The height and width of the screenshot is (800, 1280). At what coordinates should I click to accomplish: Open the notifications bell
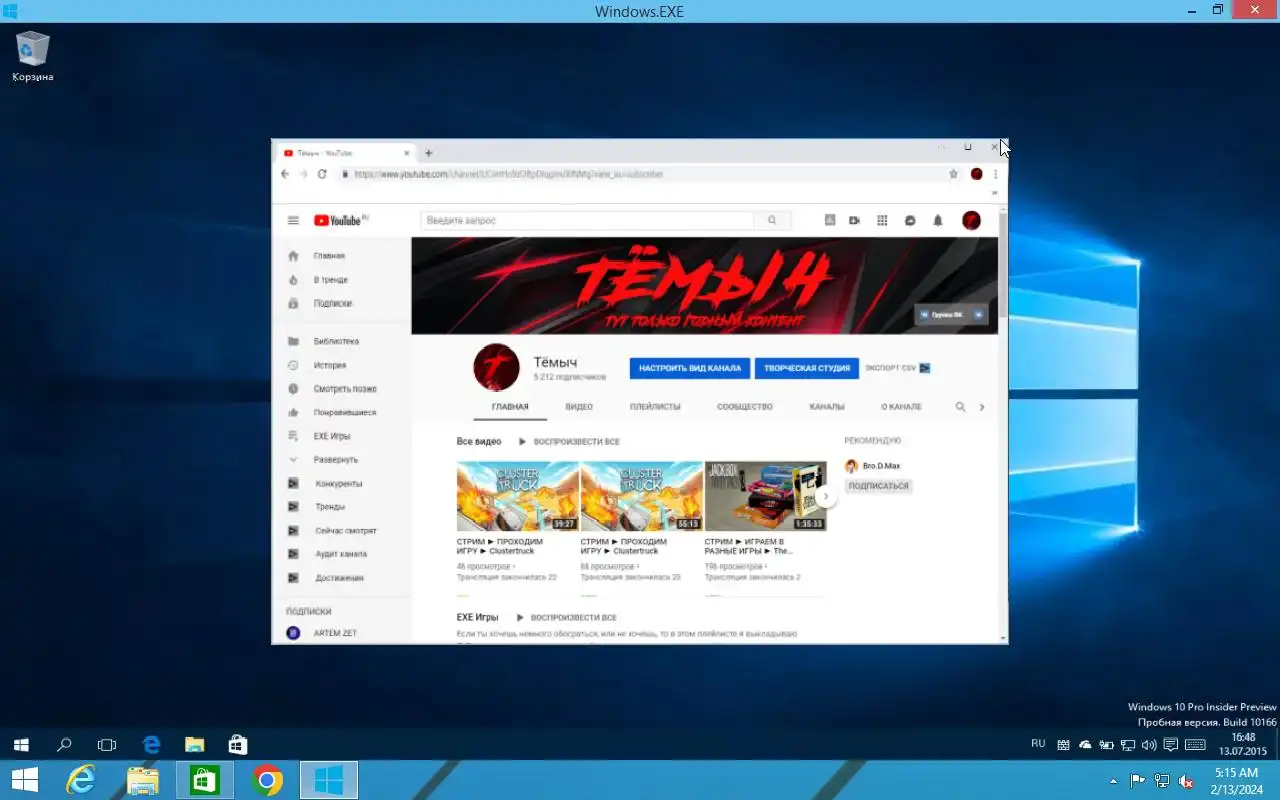click(x=938, y=220)
